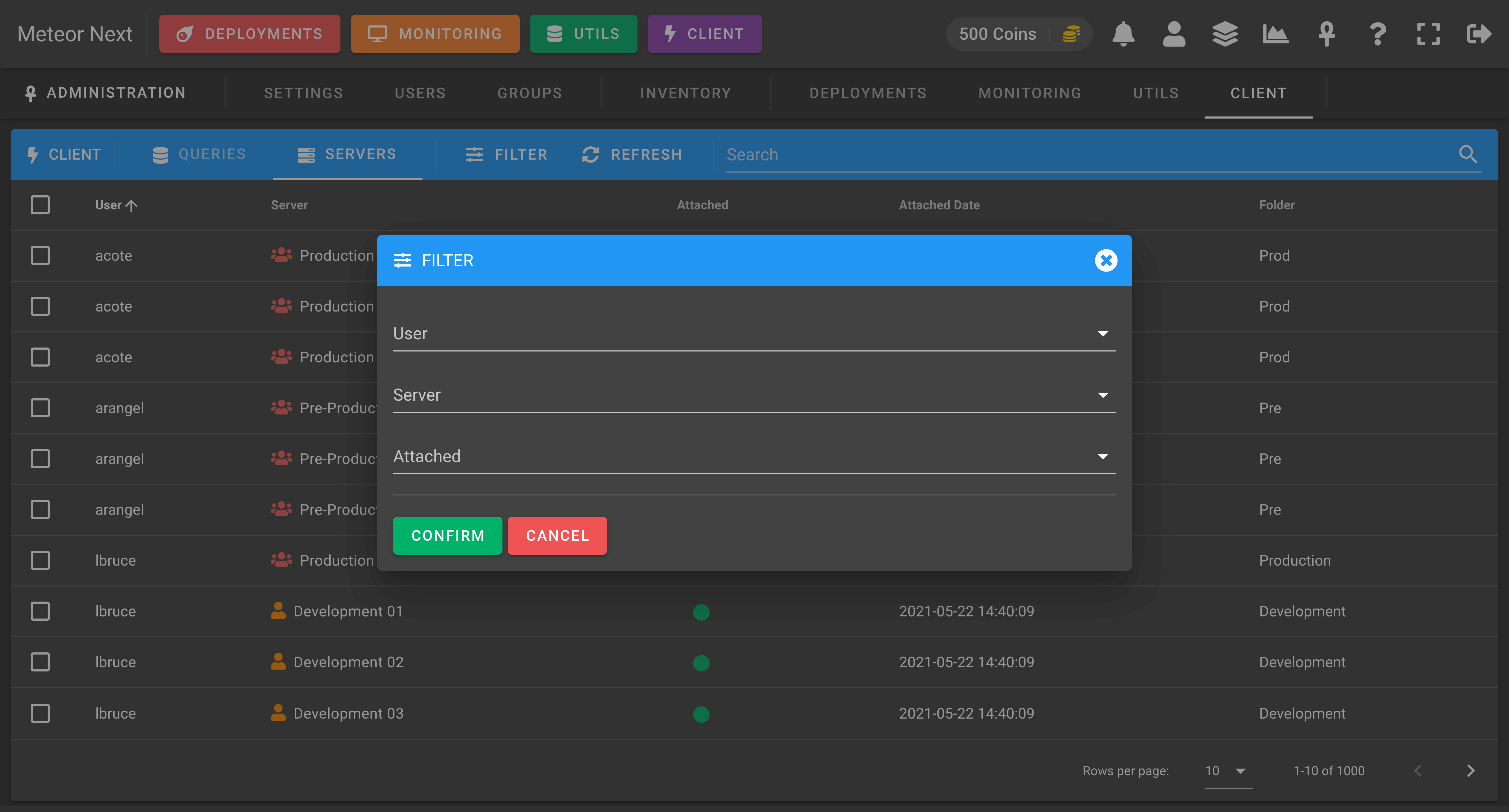
Task: Click the 500 Coins balance label
Action: [x=997, y=34]
